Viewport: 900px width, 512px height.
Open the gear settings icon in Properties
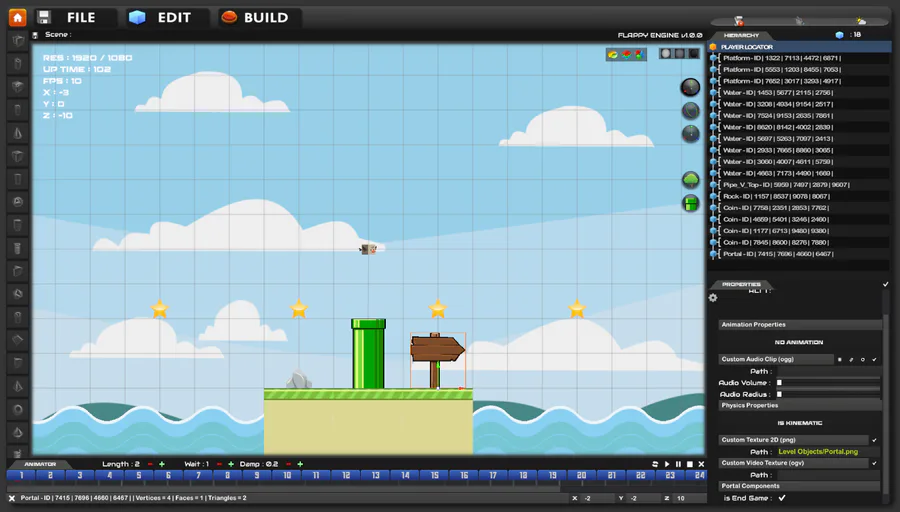(x=713, y=297)
